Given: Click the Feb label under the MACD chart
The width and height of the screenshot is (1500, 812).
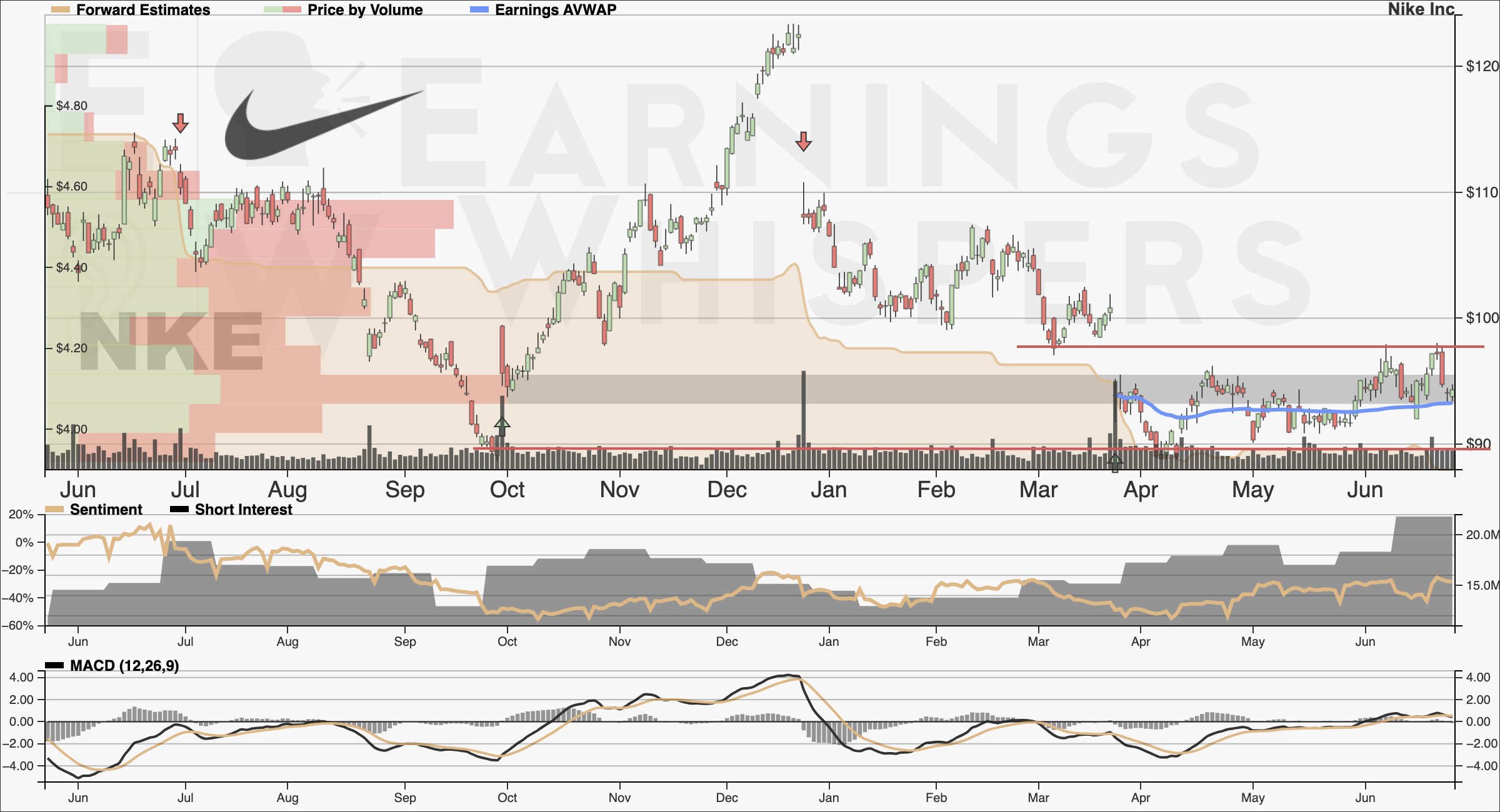Looking at the screenshot, I should [x=936, y=798].
